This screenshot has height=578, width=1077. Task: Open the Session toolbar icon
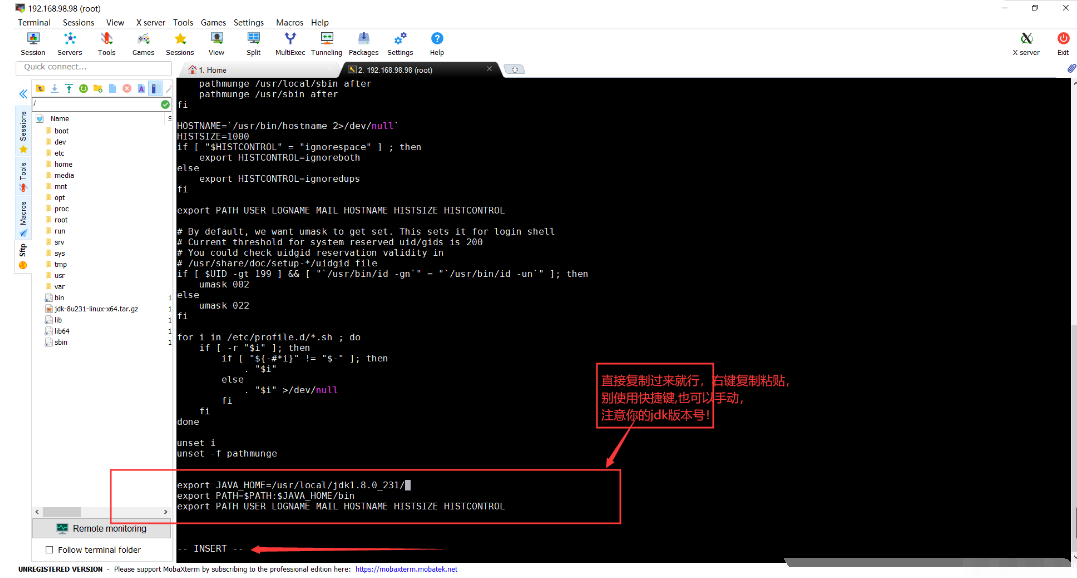[x=33, y=43]
